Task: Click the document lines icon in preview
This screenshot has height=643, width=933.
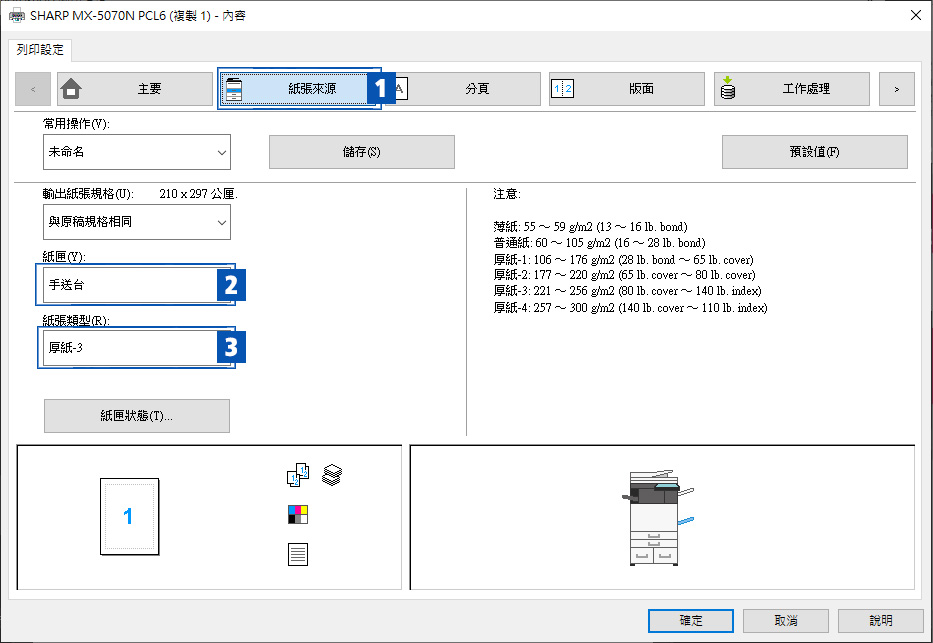Action: click(x=298, y=554)
